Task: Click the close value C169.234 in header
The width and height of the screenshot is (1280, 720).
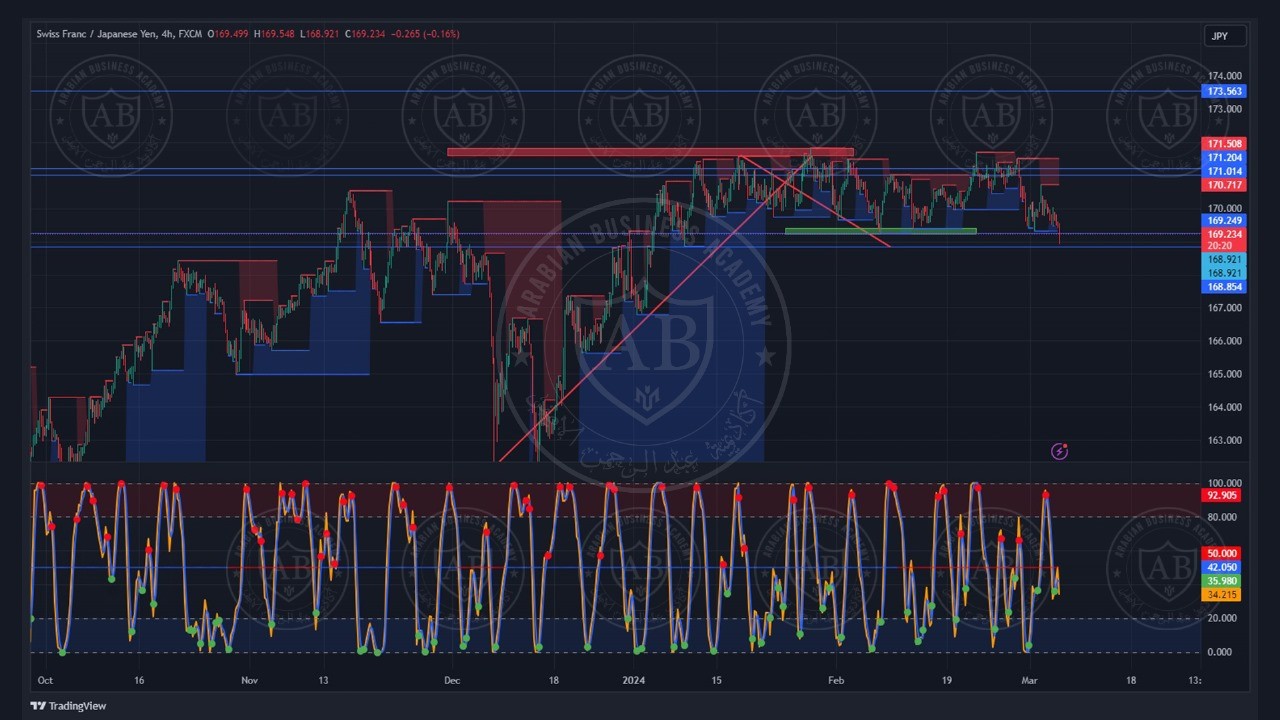Action: click(x=366, y=34)
